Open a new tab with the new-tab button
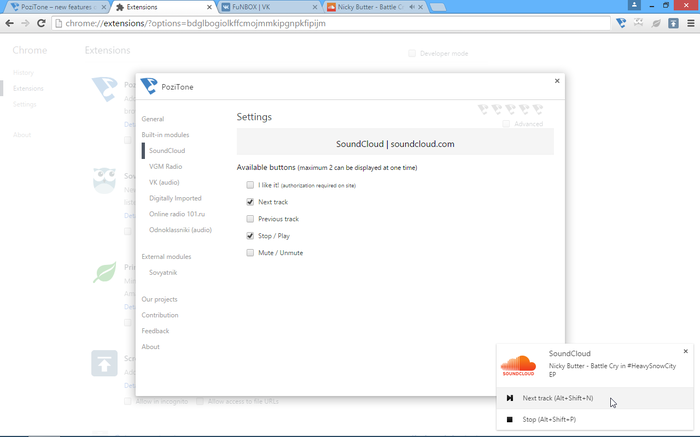Image resolution: width=700 pixels, height=437 pixels. [438, 7]
